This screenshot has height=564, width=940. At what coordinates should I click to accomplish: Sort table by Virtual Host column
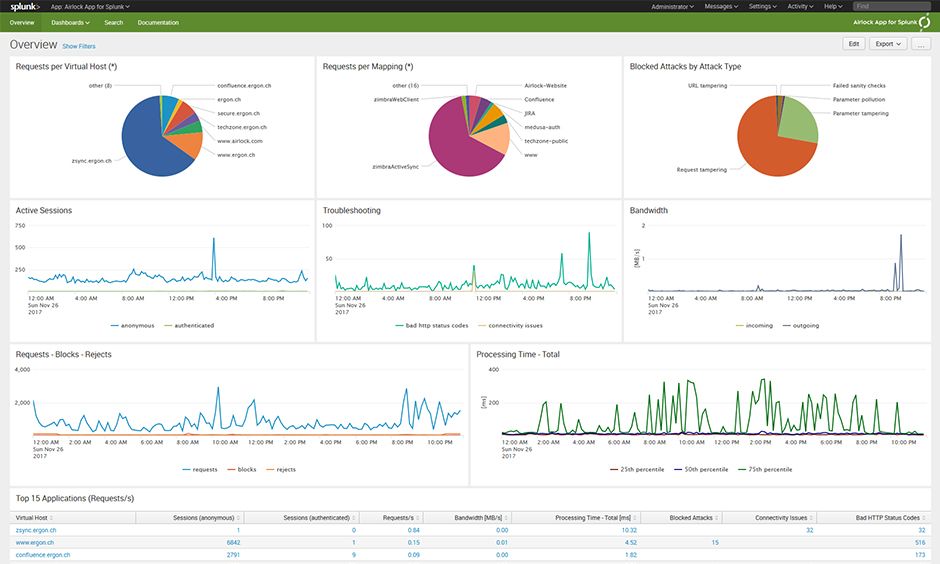(x=34, y=517)
